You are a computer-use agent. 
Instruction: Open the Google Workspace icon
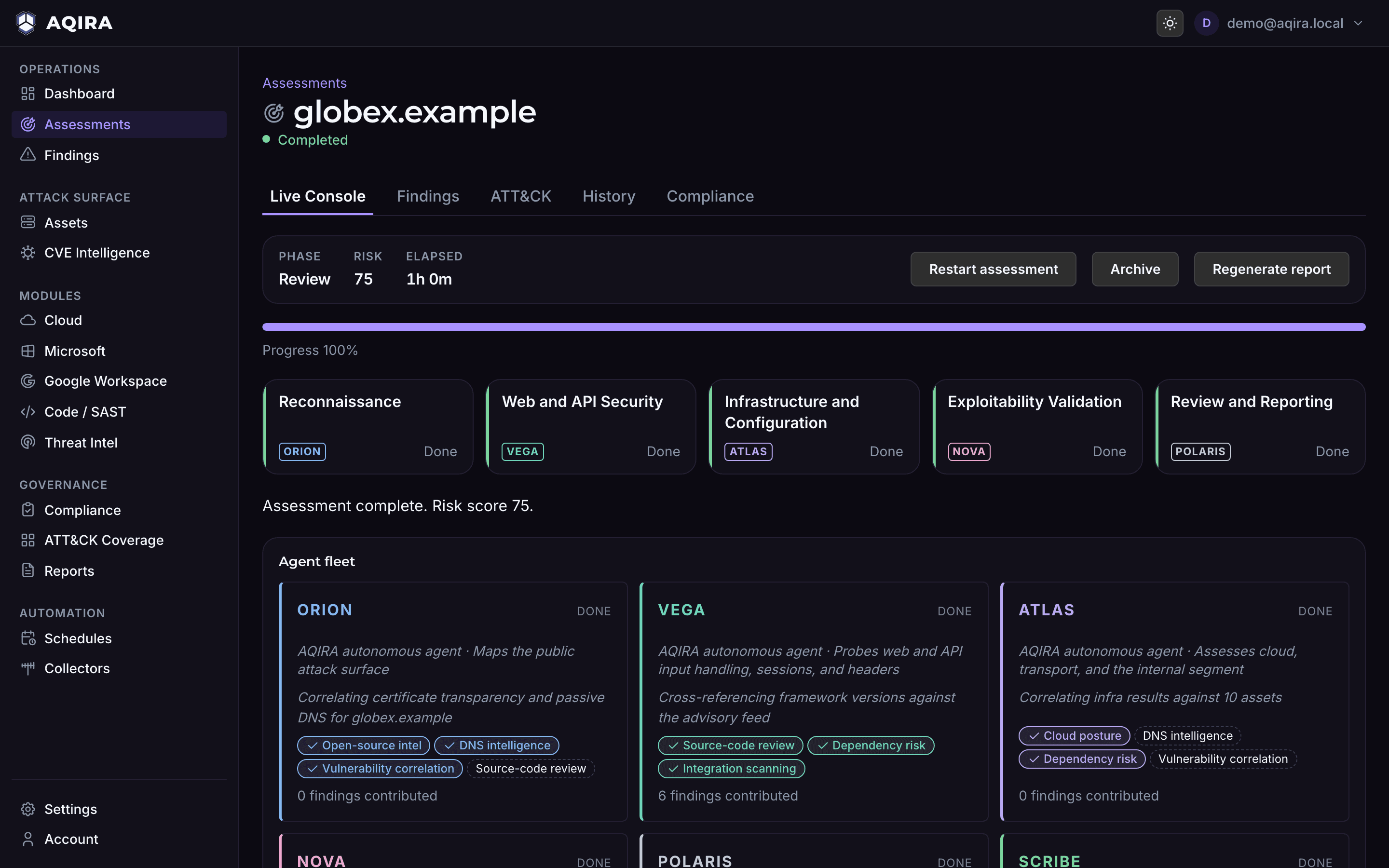27,380
